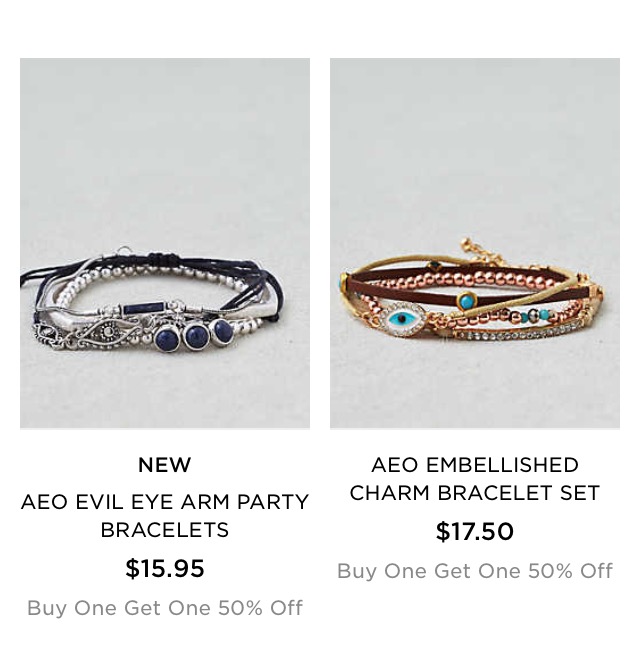Viewport: 640px width, 657px height.
Task: Open the silver evil eye bracelets product photo
Action: (165, 243)
